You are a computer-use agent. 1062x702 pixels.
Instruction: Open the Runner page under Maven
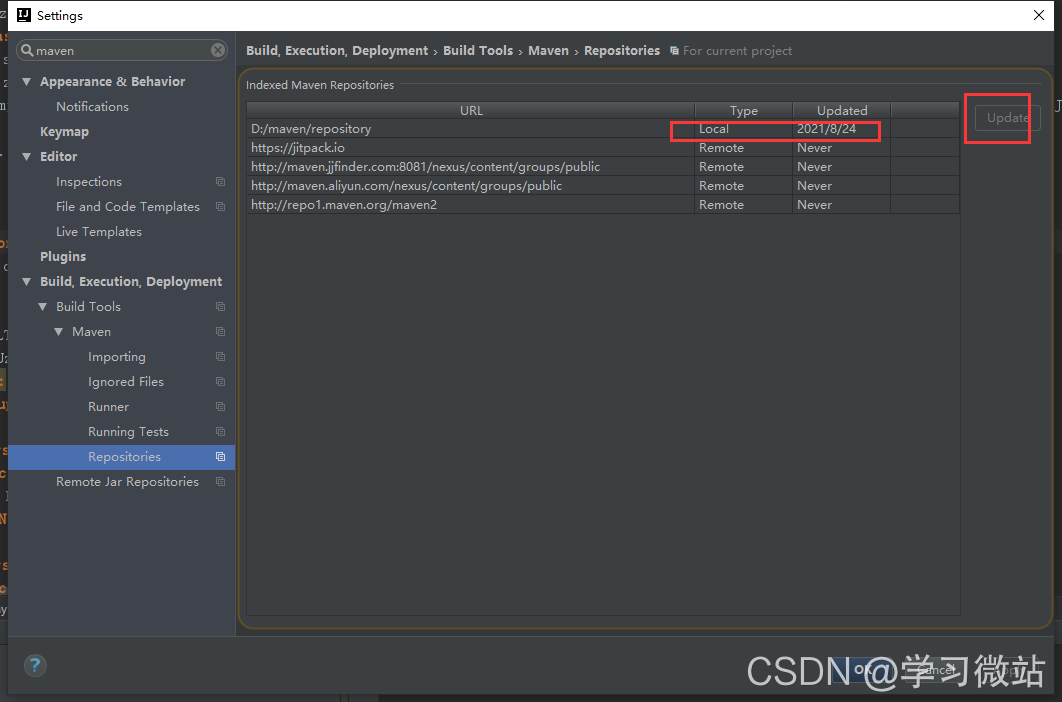pos(108,407)
